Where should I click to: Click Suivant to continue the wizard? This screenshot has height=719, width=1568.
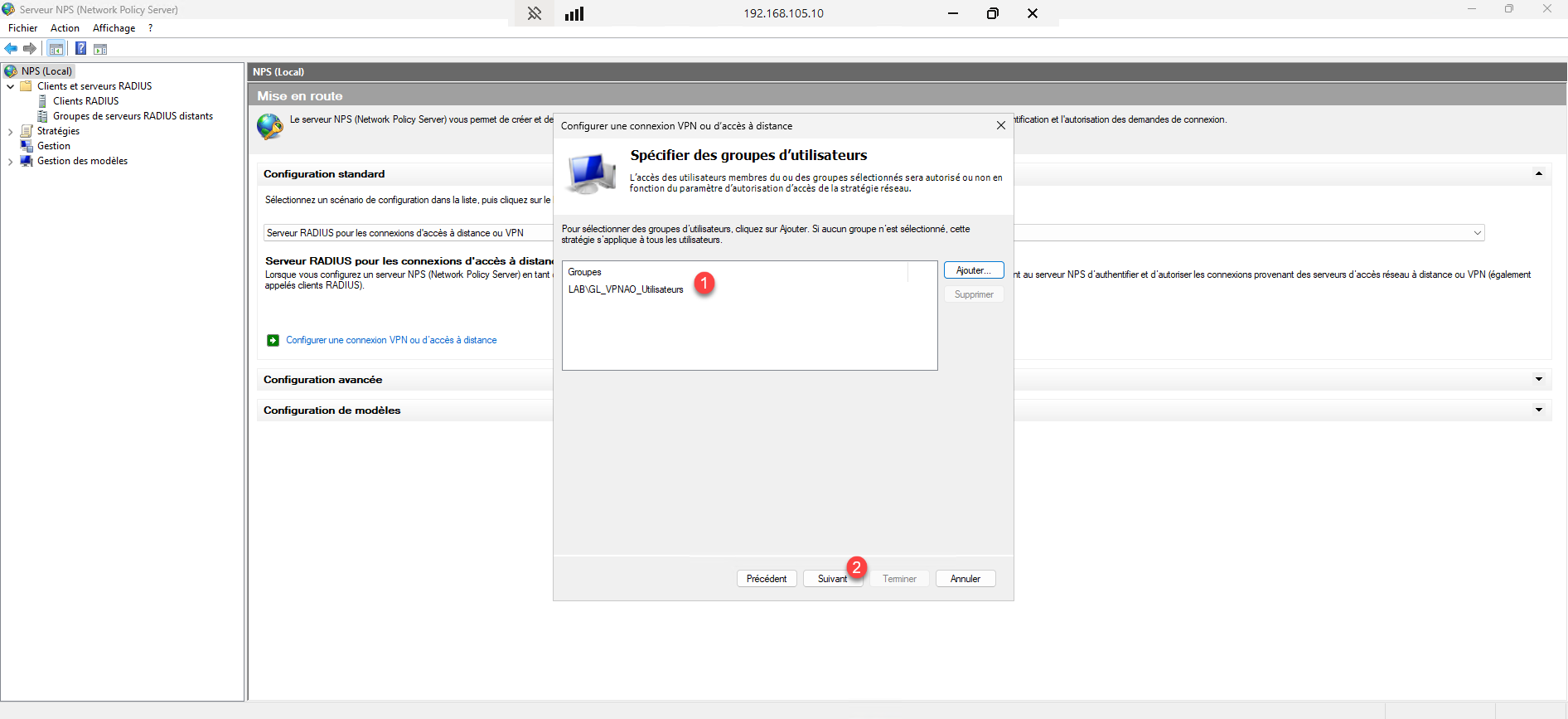(x=832, y=579)
